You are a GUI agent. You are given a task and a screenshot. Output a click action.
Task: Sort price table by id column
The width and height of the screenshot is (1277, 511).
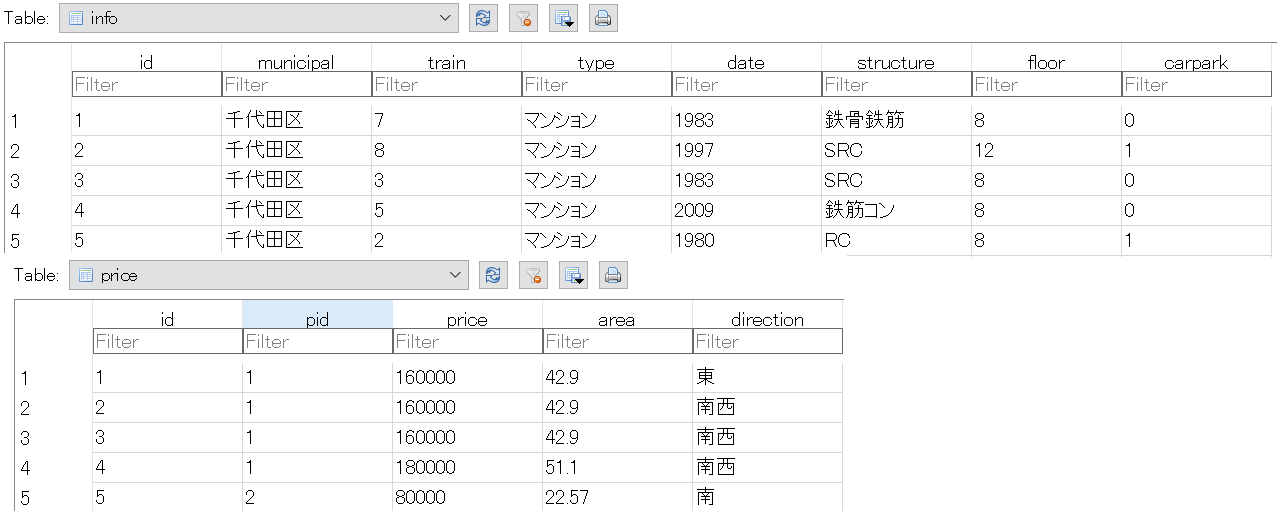167,319
